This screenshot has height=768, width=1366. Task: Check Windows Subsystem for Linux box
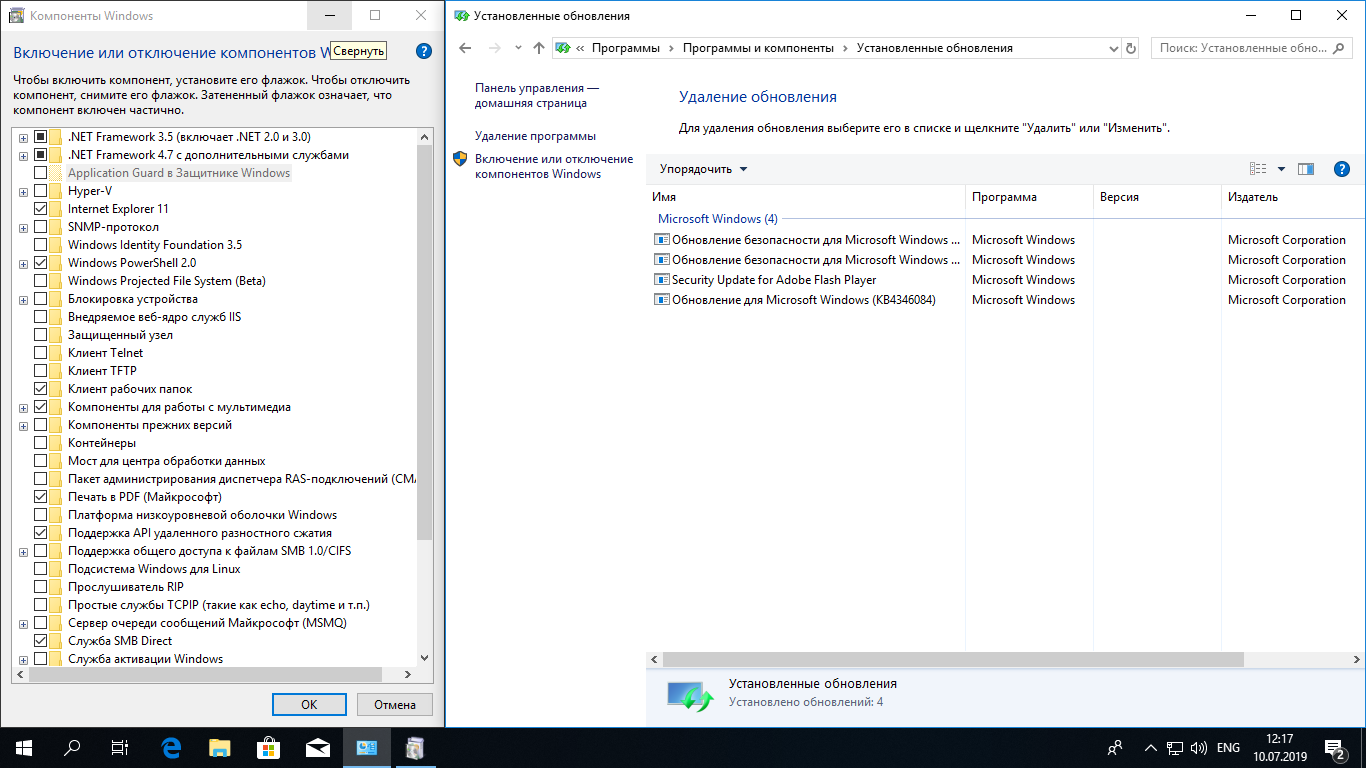tap(41, 569)
